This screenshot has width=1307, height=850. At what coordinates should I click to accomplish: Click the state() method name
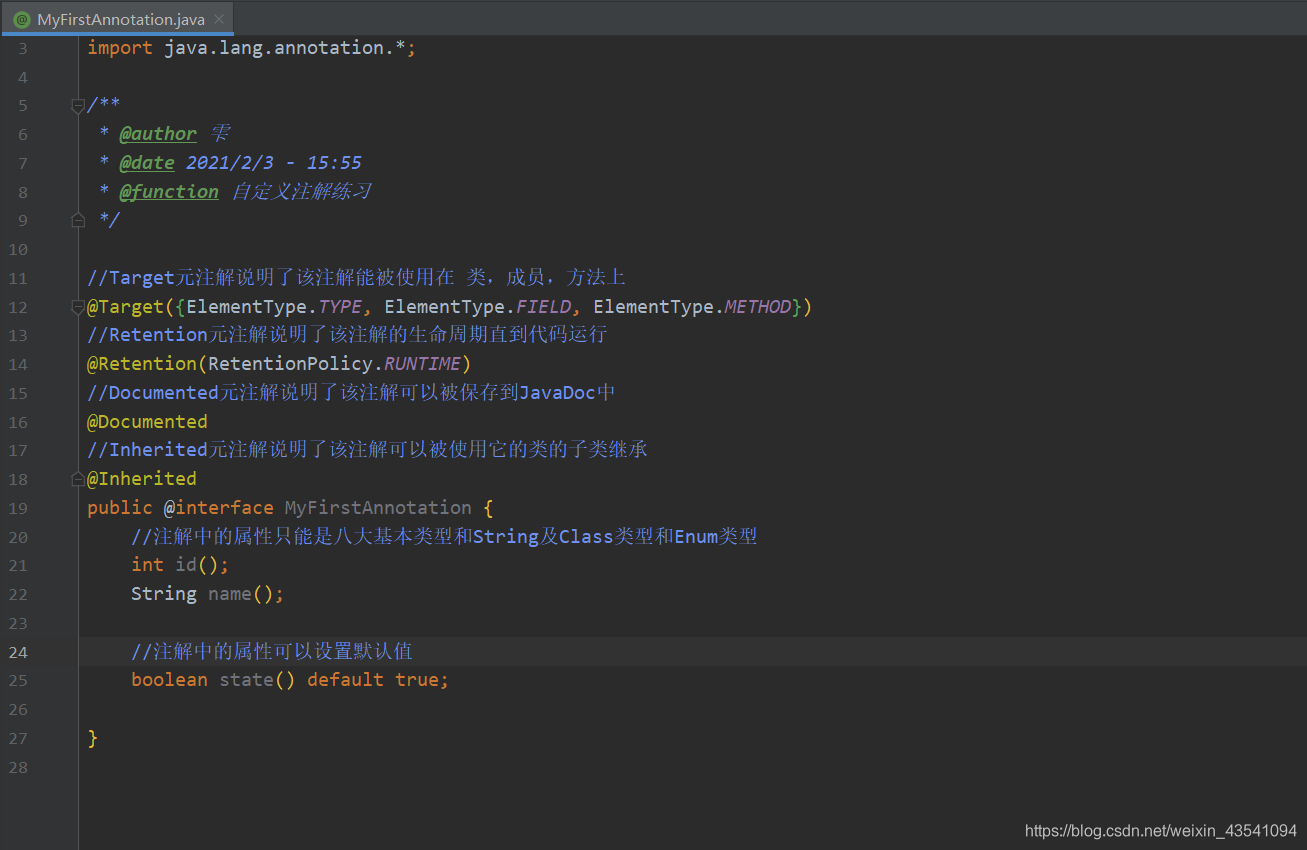point(246,680)
